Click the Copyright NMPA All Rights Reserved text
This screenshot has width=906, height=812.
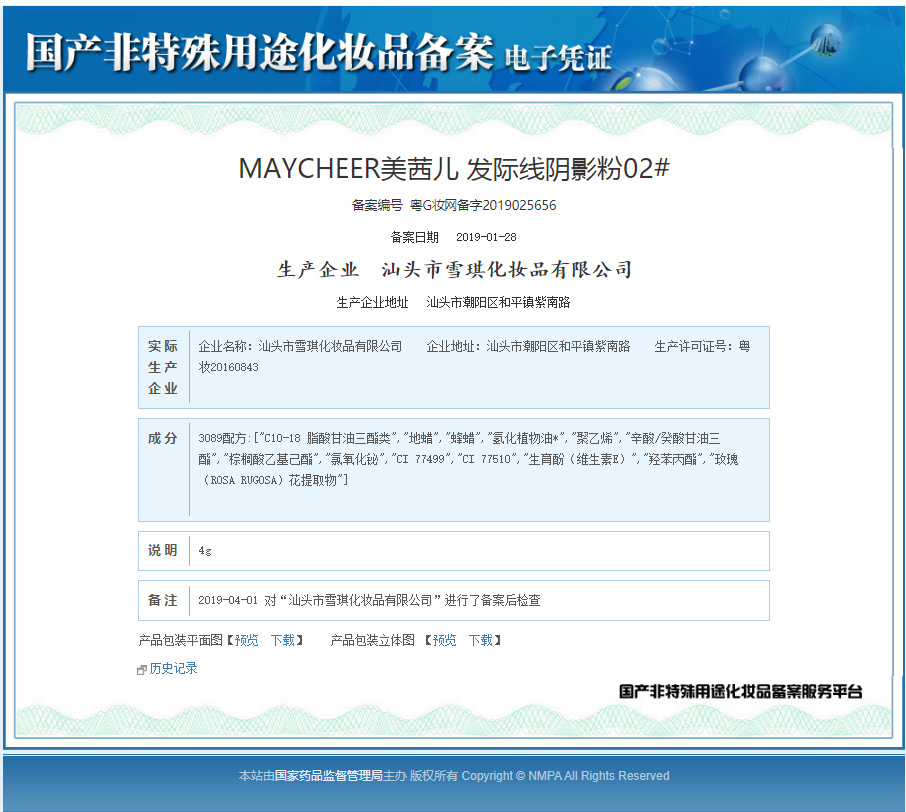(565, 776)
